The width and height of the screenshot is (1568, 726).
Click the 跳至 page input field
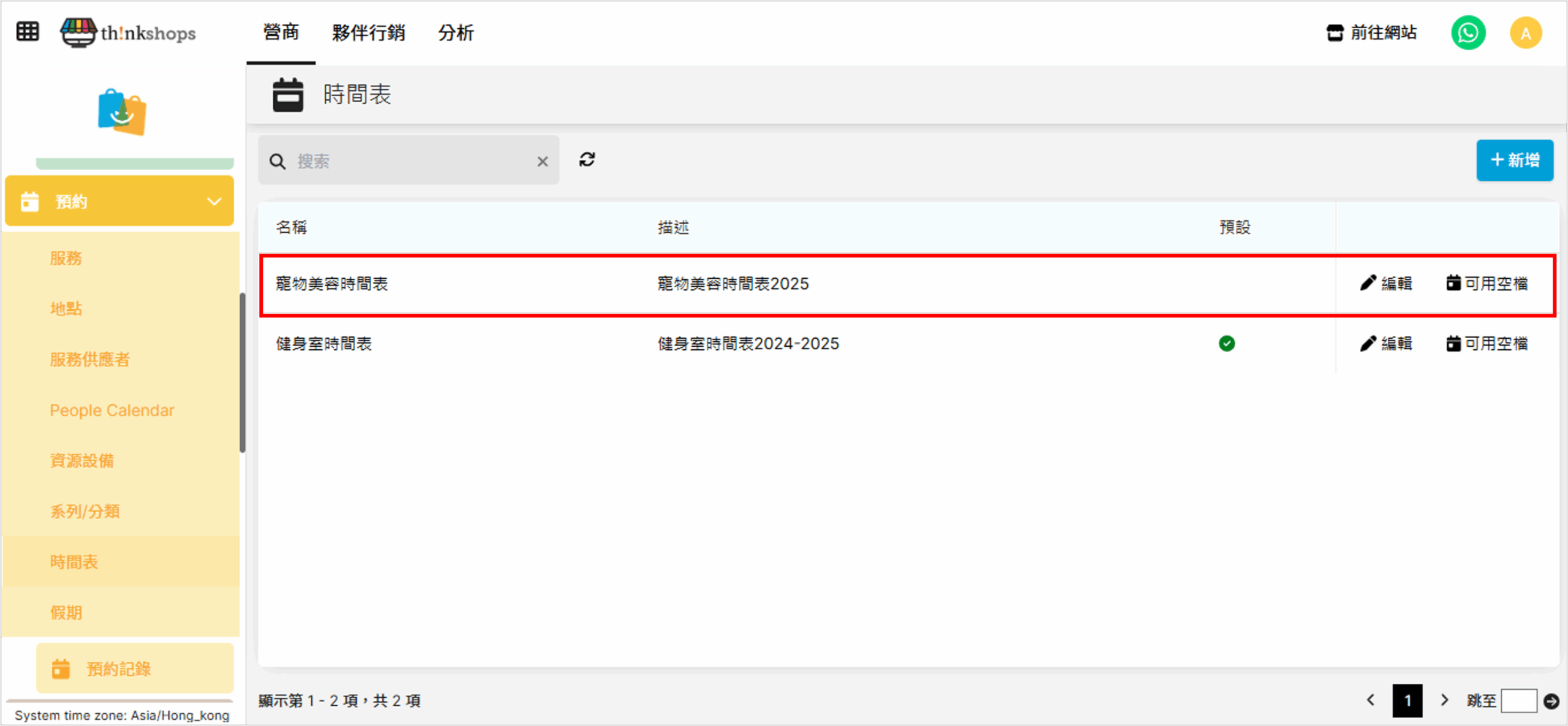point(1518,700)
